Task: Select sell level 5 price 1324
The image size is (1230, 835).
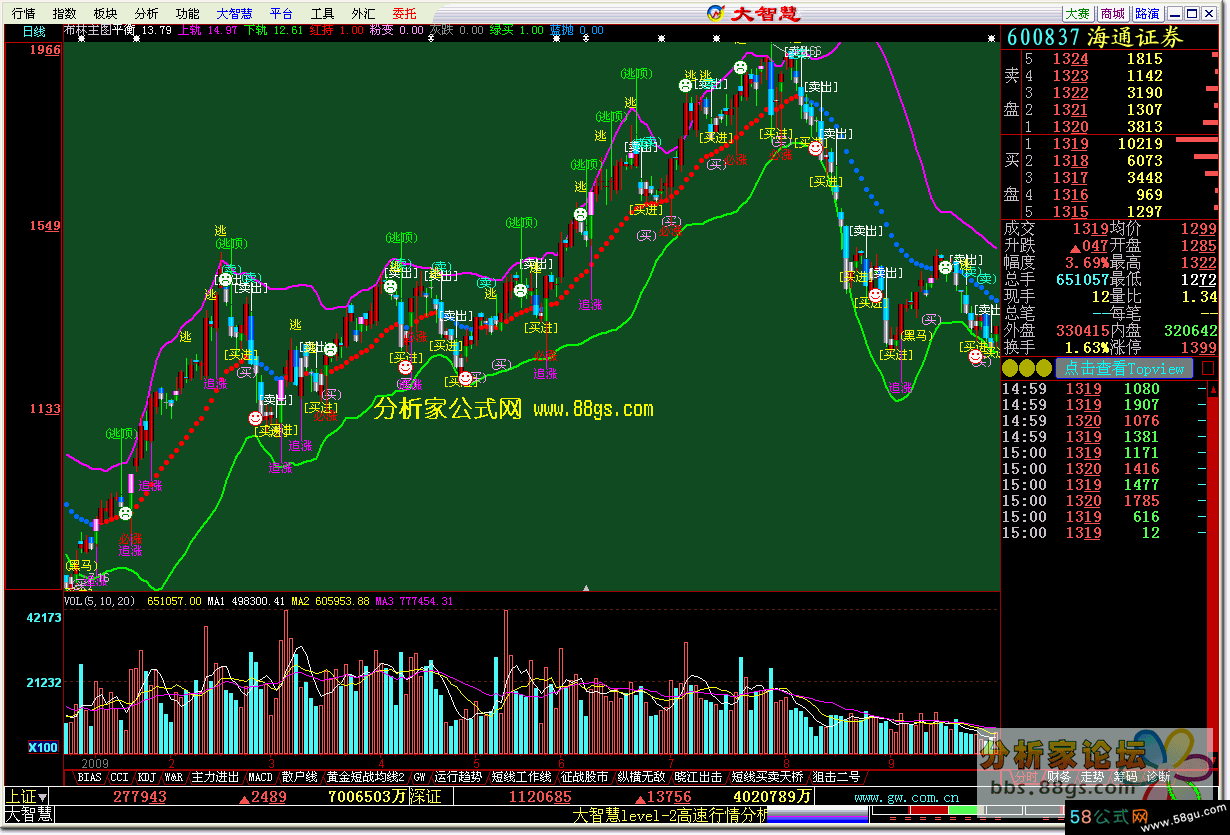Action: pos(1070,59)
